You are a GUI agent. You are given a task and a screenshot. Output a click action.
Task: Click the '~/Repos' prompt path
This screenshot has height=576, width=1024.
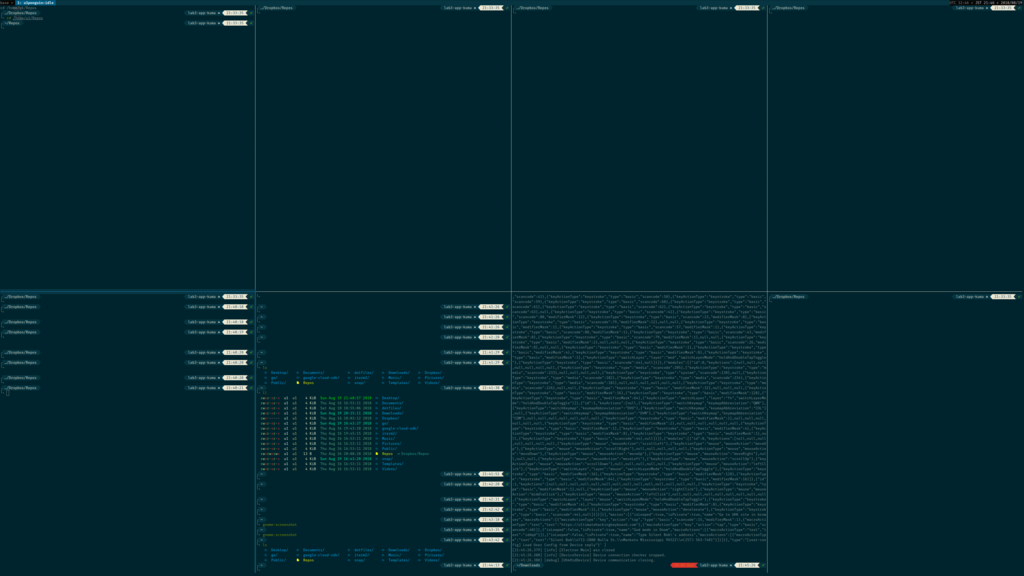tap(12, 23)
